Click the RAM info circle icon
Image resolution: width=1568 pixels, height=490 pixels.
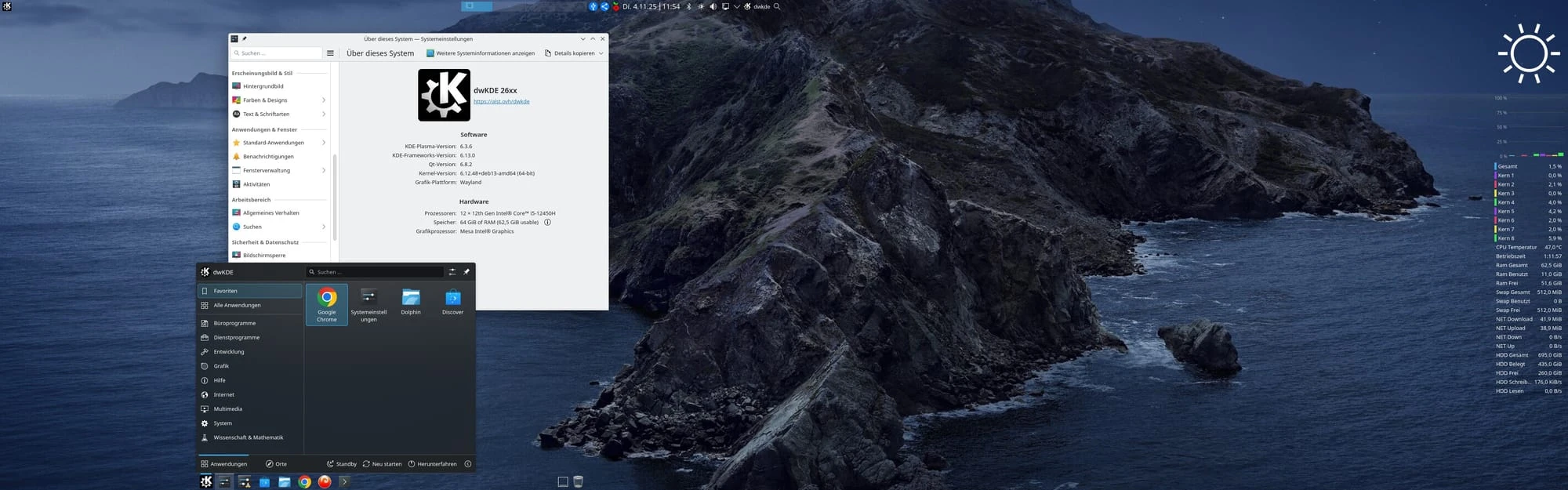coord(547,222)
